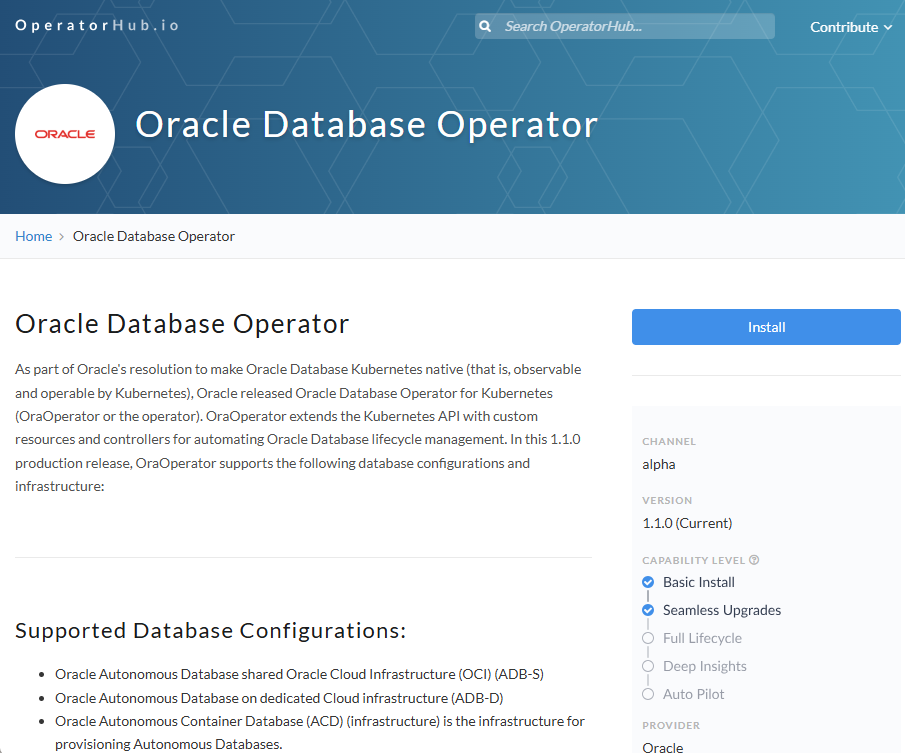905x753 pixels.
Task: Click the Basic Install checkmark icon
Action: click(x=648, y=582)
